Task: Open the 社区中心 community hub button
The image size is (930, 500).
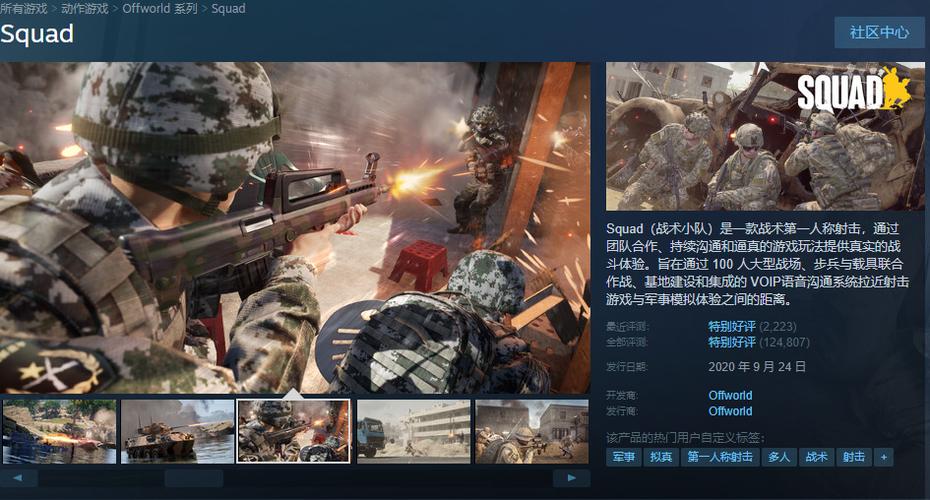Action: coord(879,32)
